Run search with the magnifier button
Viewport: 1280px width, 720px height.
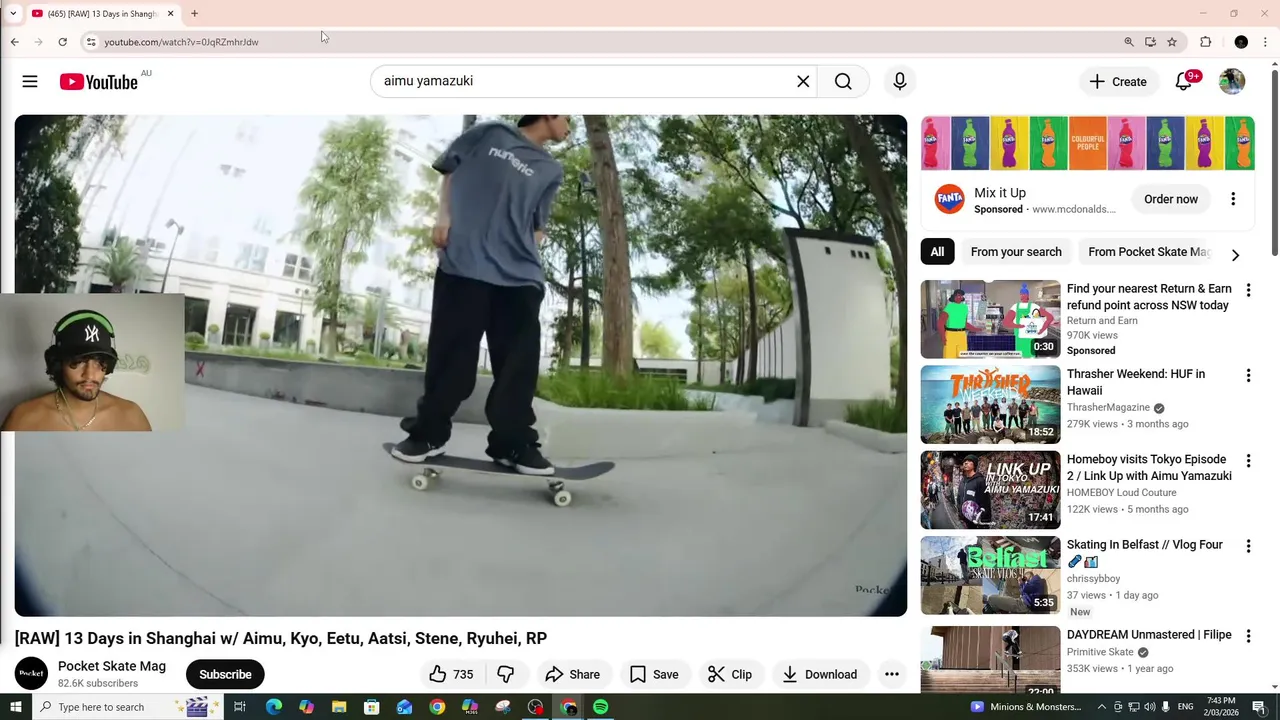click(843, 81)
